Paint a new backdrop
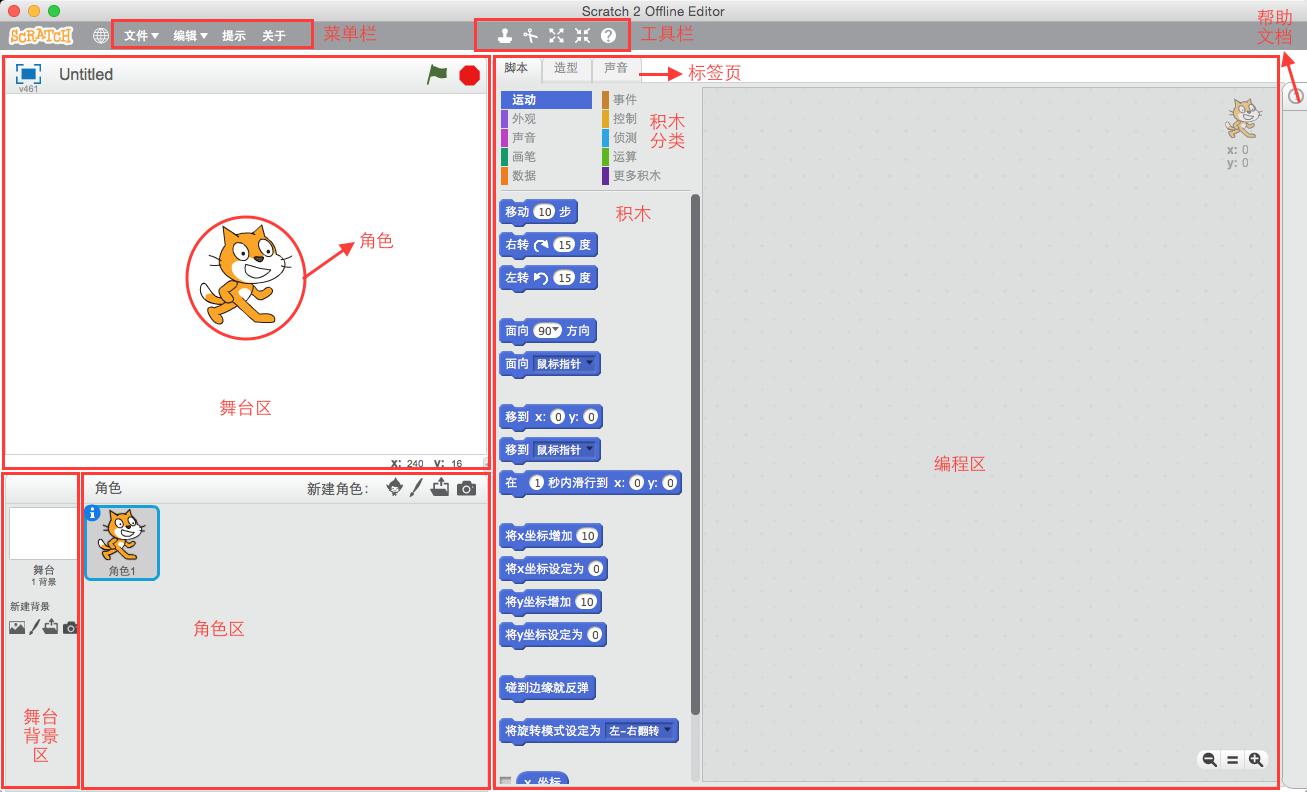Viewport: 1307px width, 792px height. [x=34, y=627]
